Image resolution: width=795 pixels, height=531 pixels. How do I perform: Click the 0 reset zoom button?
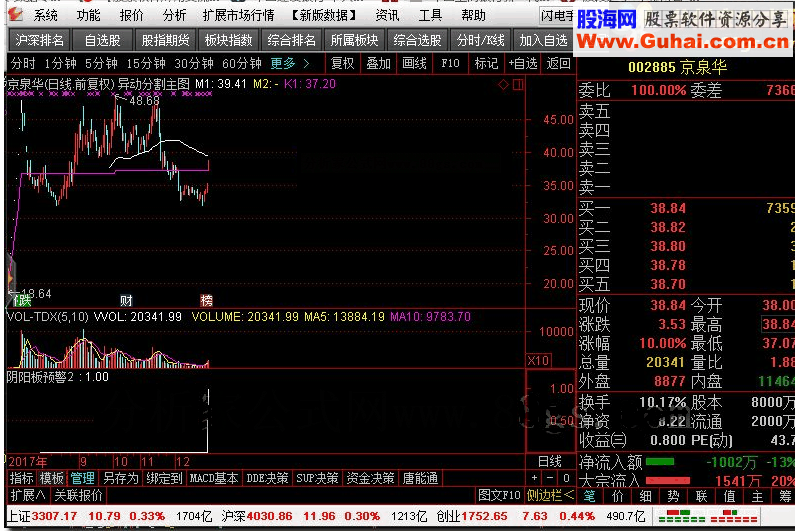(x=566, y=478)
